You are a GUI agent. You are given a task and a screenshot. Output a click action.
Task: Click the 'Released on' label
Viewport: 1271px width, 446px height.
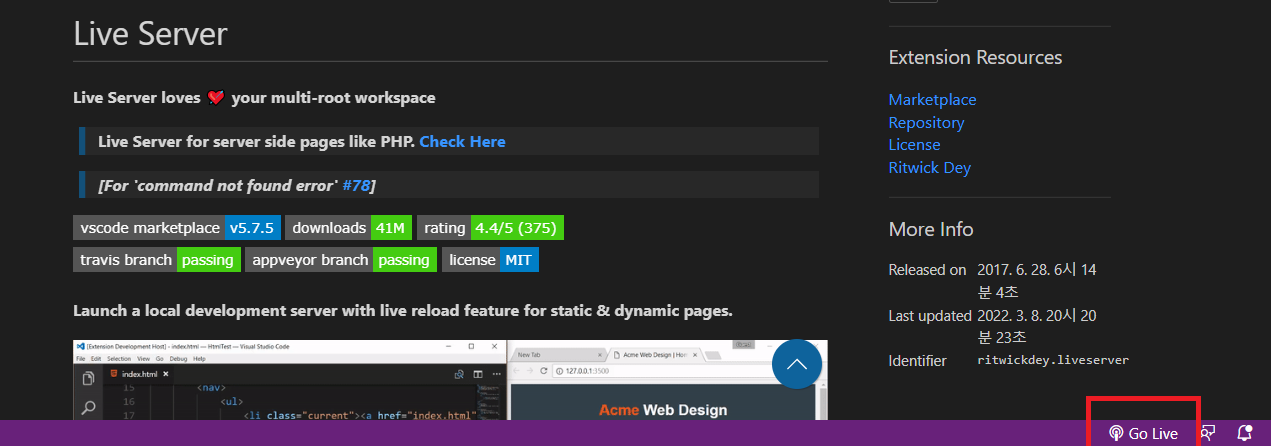coord(927,270)
